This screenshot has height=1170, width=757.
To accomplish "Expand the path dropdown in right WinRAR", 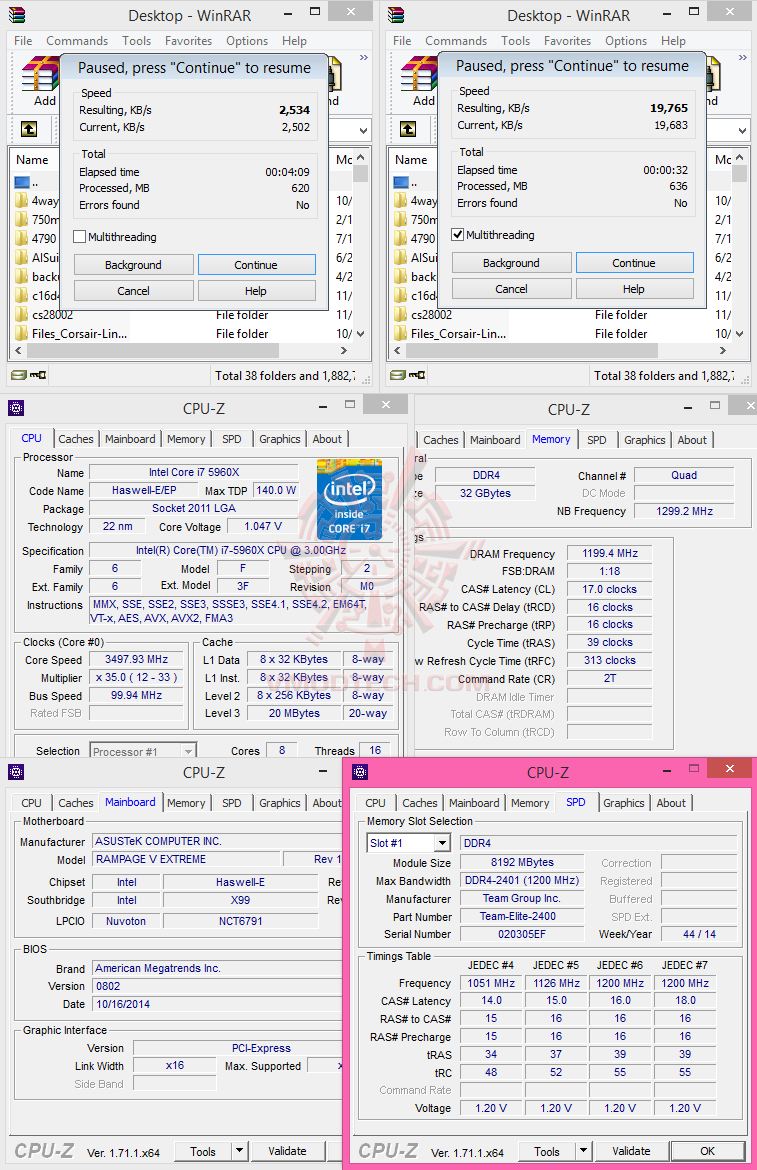I will coord(742,131).
